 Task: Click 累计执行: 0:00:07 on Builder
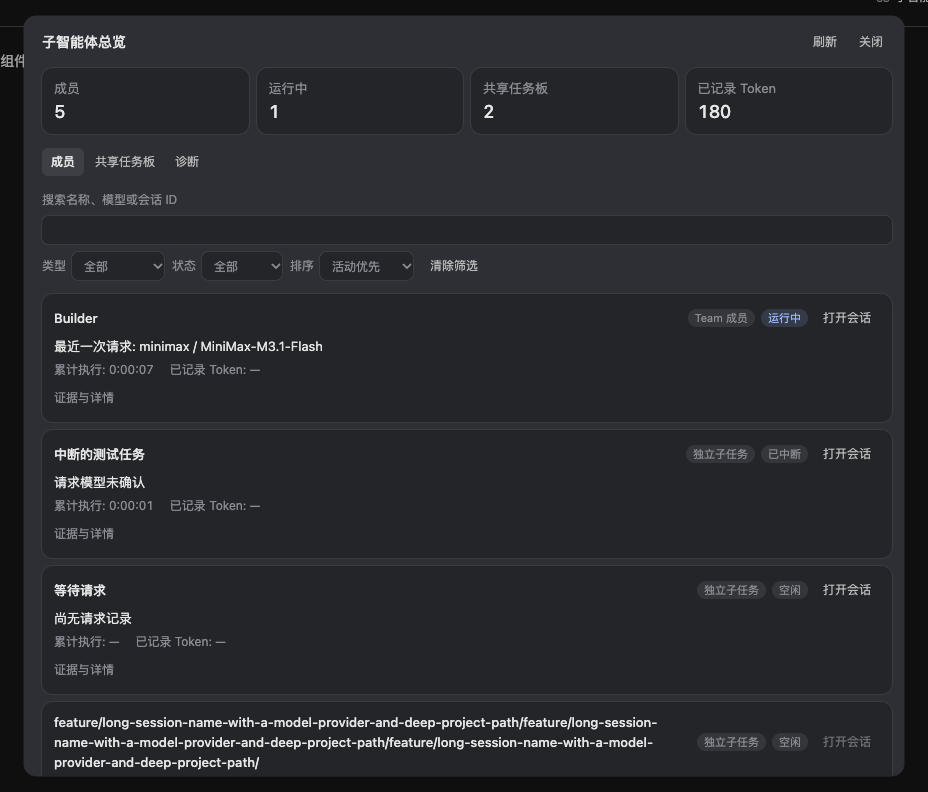coord(104,370)
